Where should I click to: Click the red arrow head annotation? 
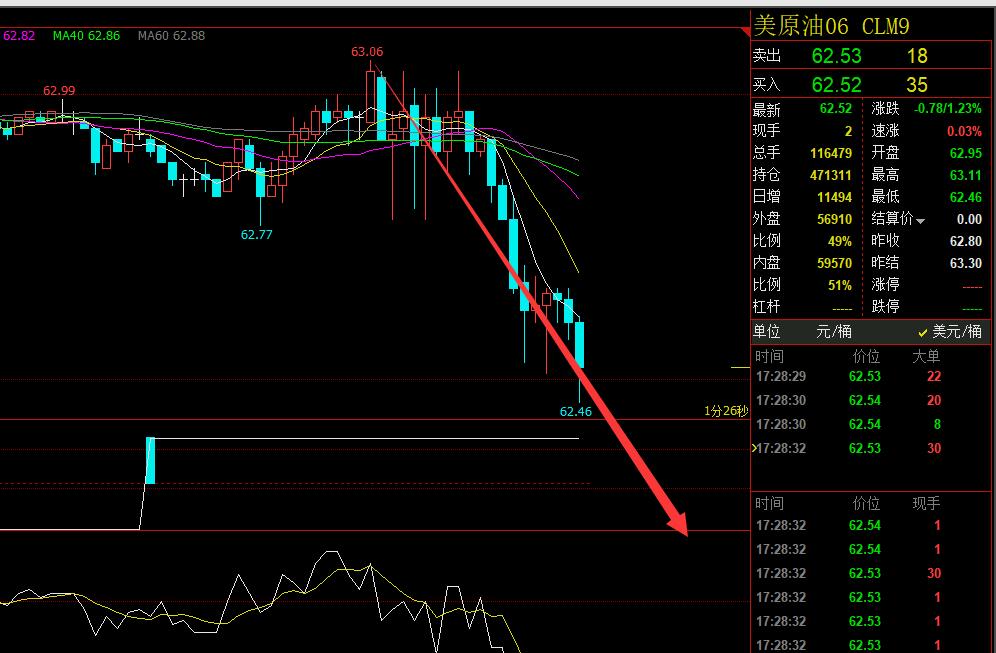[x=677, y=523]
